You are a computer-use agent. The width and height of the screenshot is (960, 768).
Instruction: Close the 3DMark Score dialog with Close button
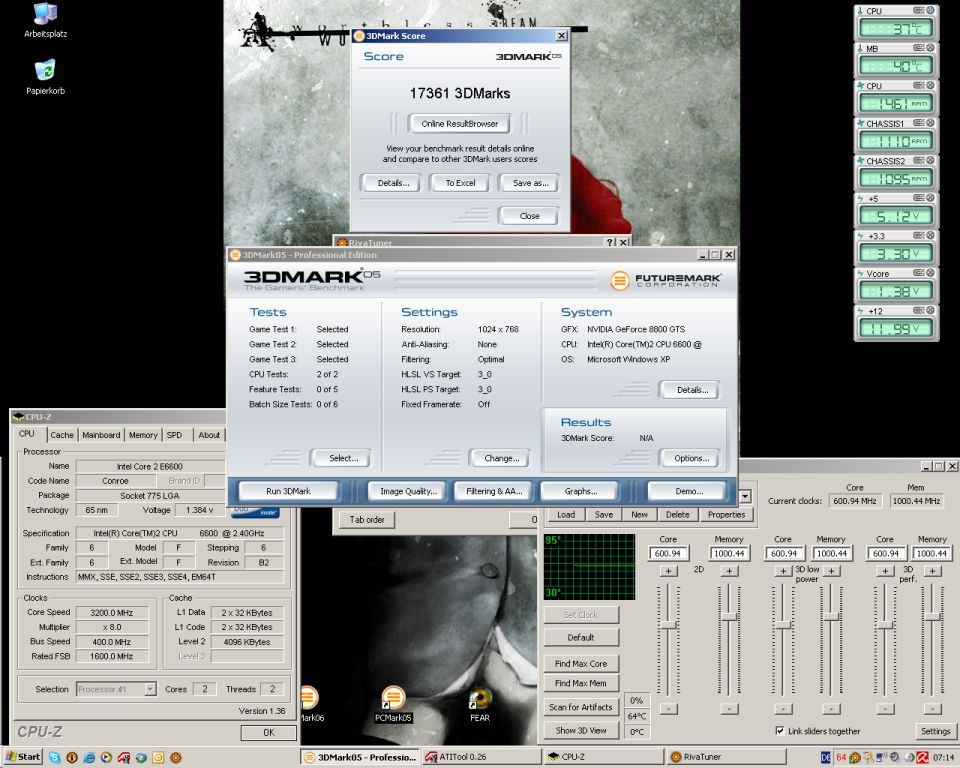coord(529,216)
